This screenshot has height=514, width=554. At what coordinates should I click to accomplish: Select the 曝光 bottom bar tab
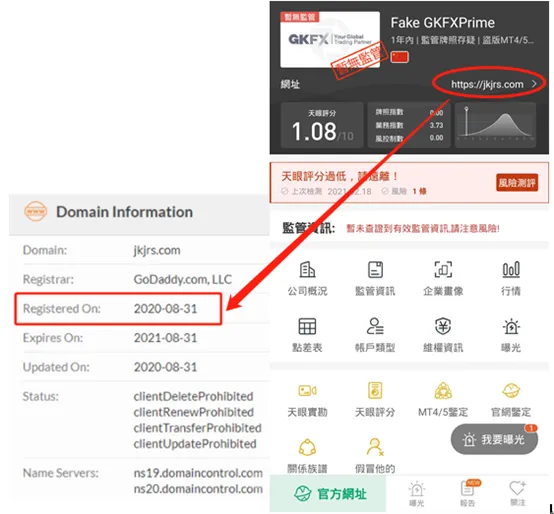(417, 494)
